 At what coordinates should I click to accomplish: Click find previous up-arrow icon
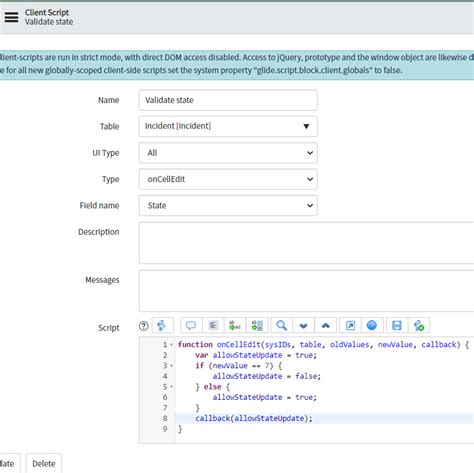click(x=326, y=325)
